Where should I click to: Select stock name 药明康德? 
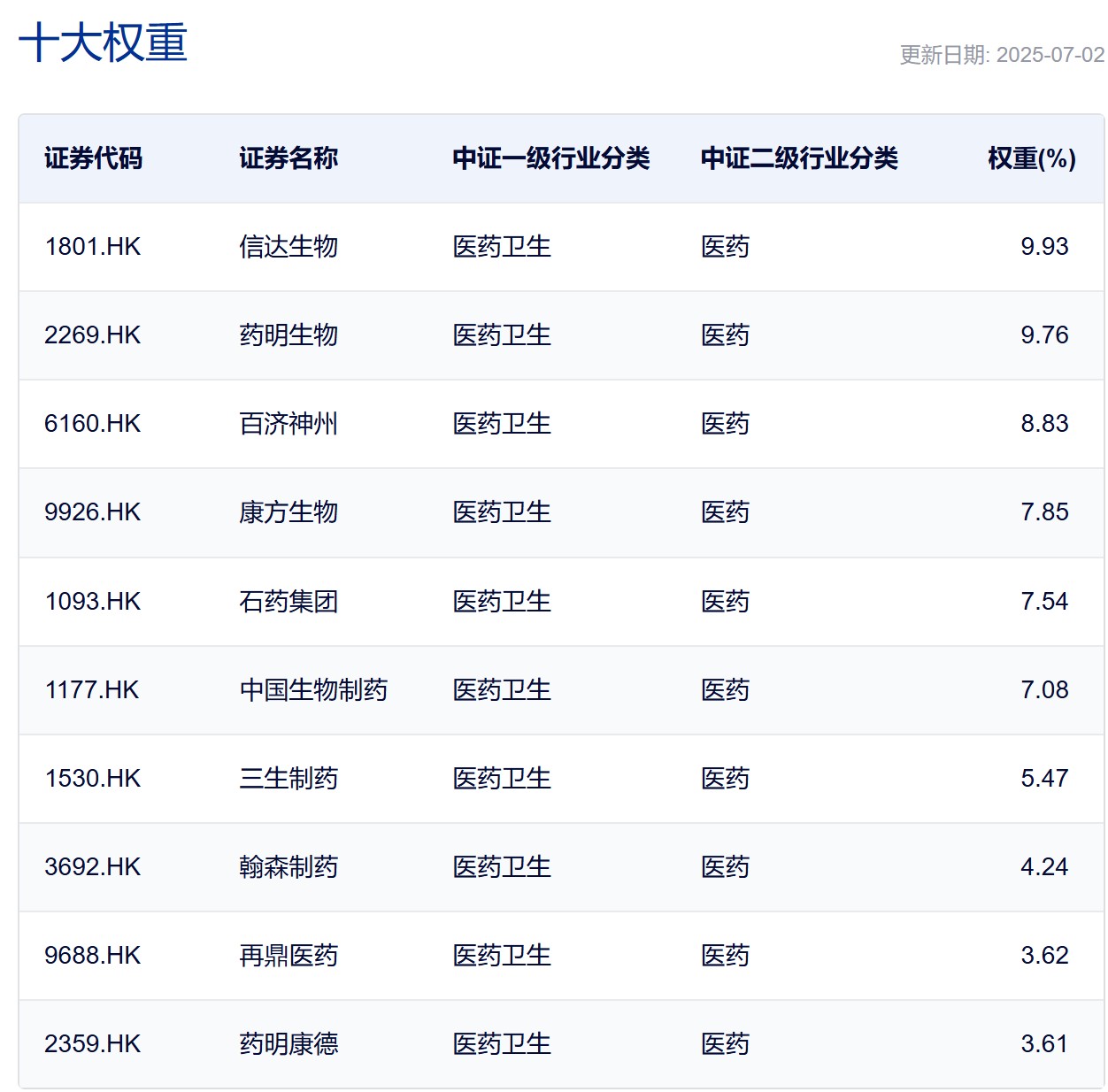(x=289, y=1043)
